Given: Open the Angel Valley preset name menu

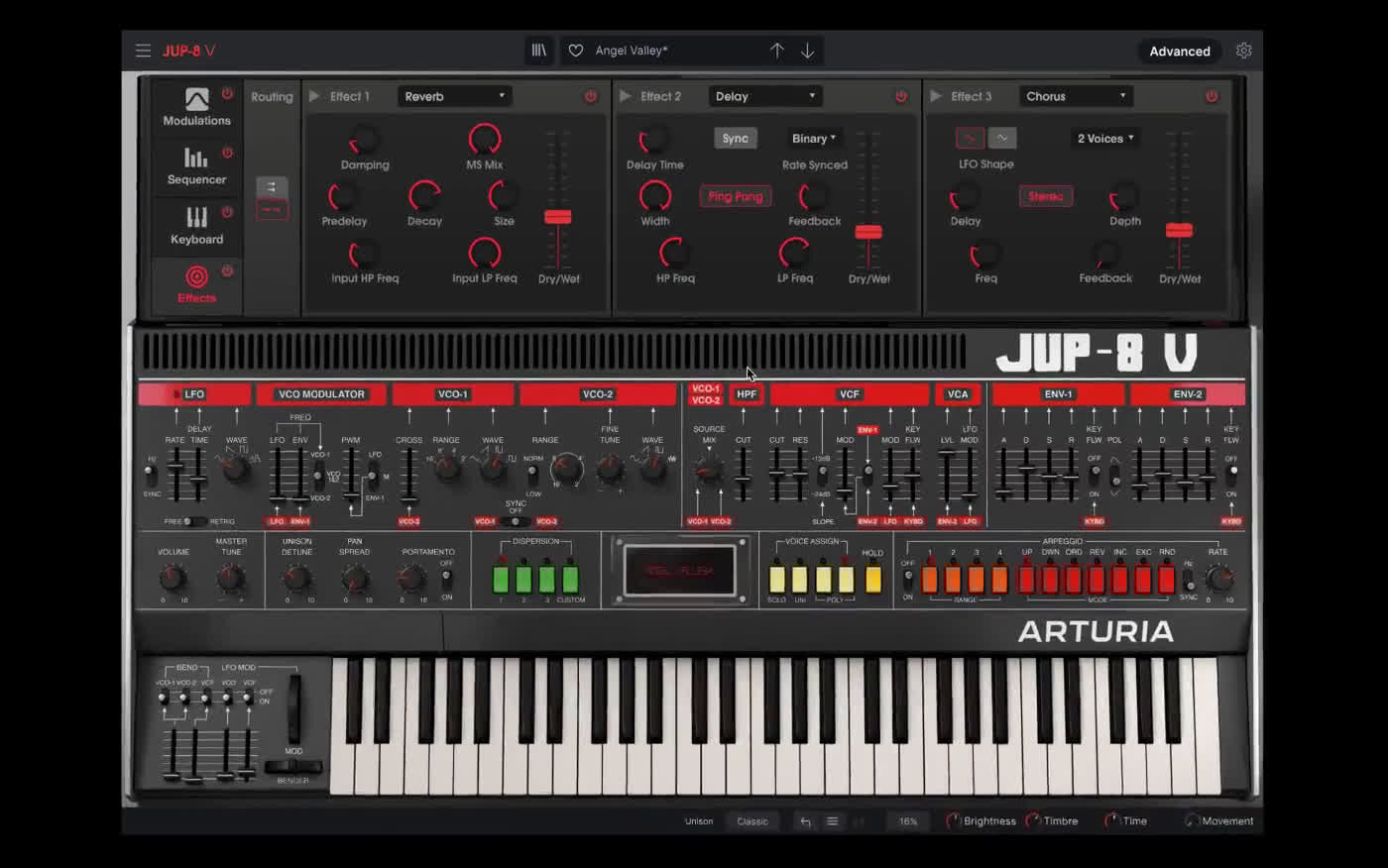Looking at the screenshot, I should click(632, 51).
